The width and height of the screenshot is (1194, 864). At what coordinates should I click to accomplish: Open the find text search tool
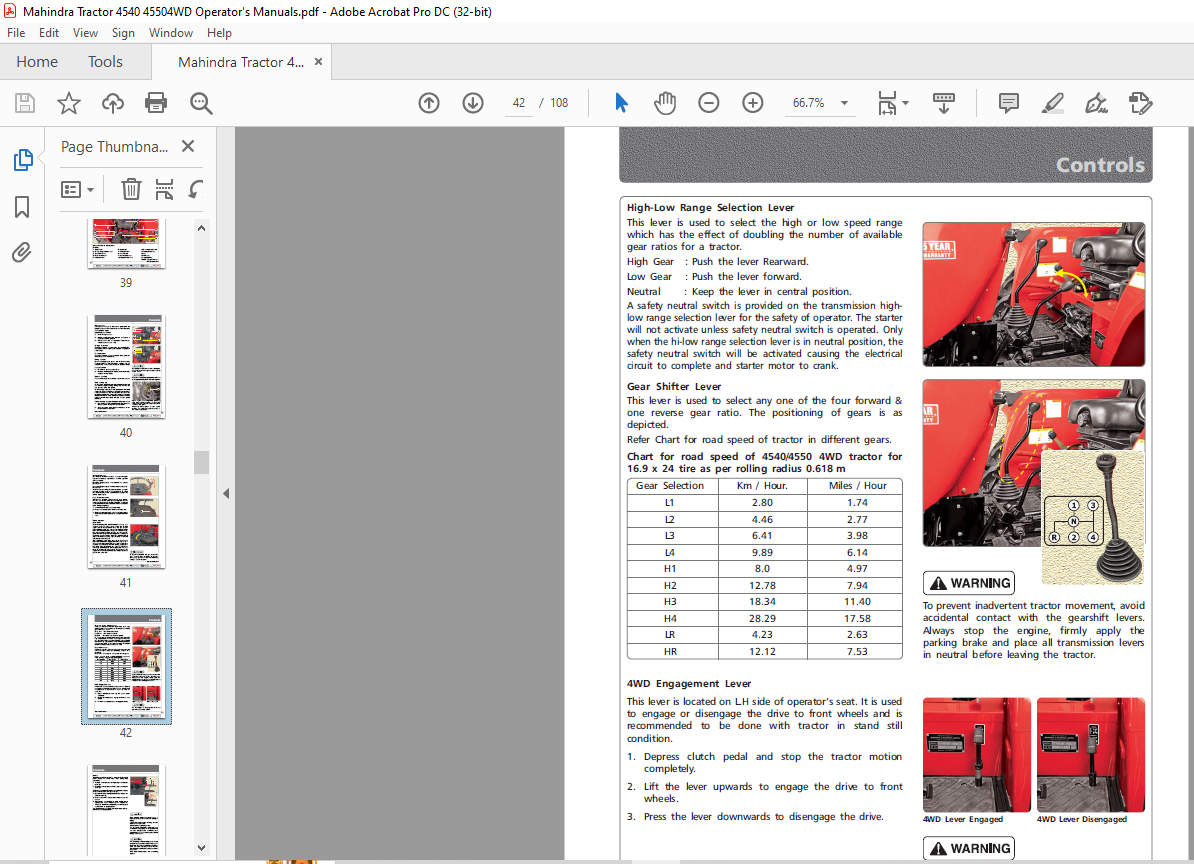[x=201, y=103]
